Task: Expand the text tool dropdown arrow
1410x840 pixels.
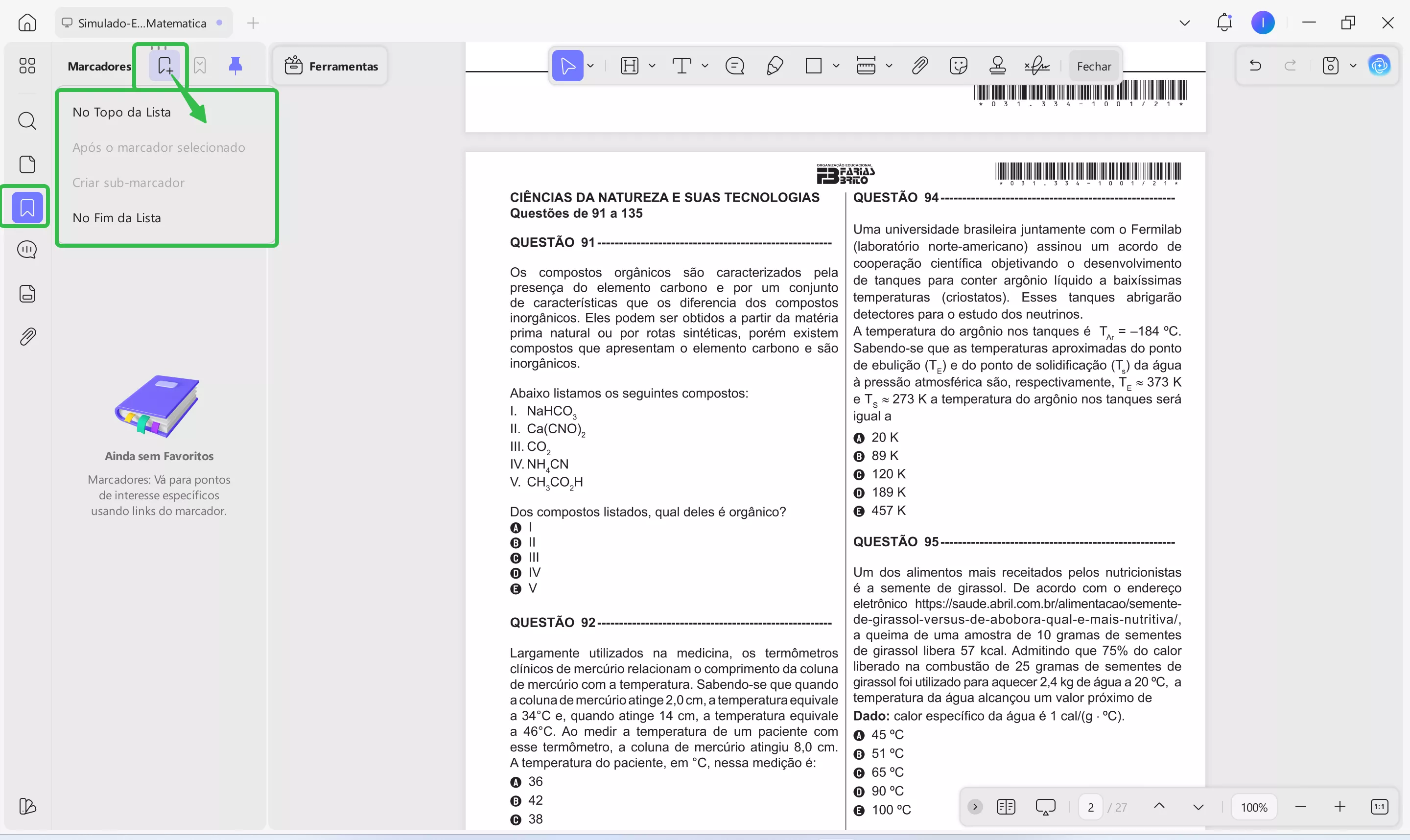Action: pos(705,66)
